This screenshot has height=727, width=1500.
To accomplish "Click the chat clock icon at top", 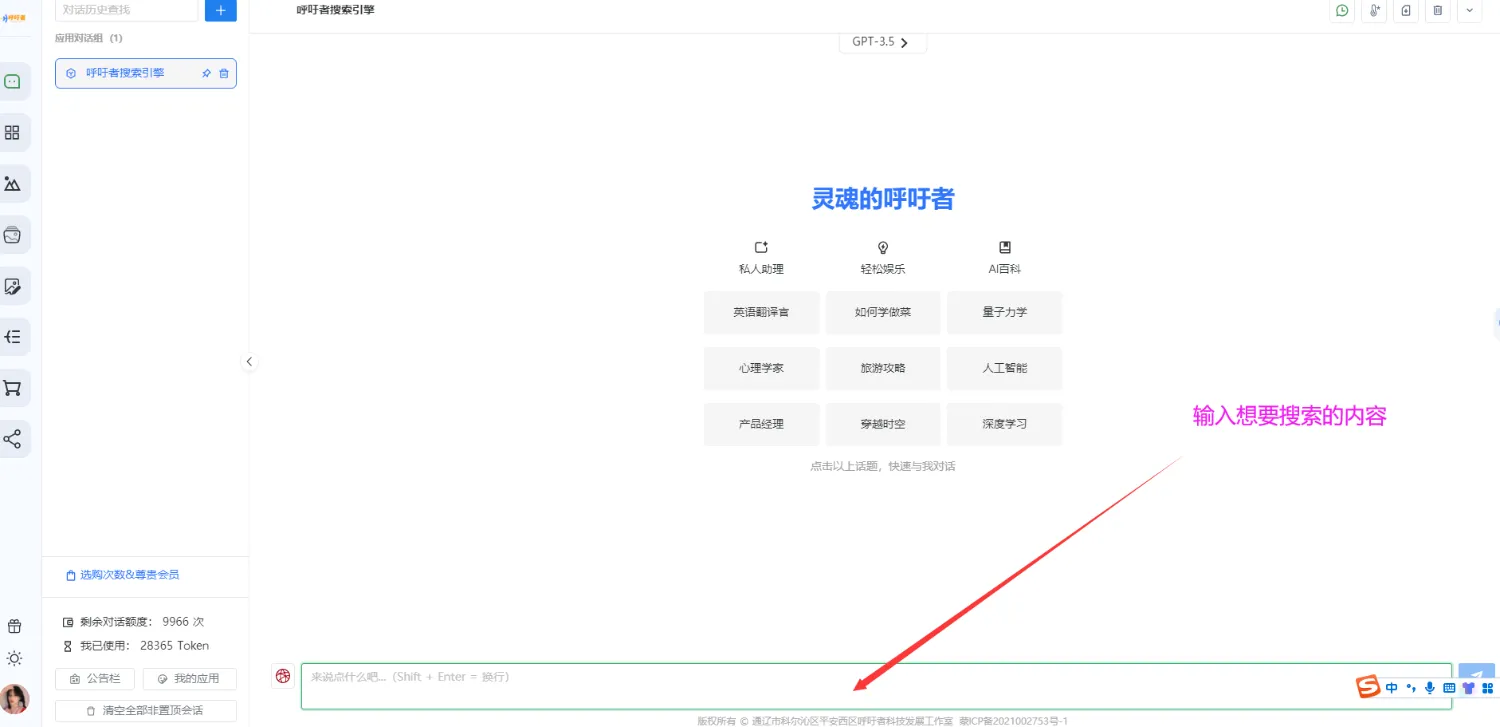I will coord(1342,10).
